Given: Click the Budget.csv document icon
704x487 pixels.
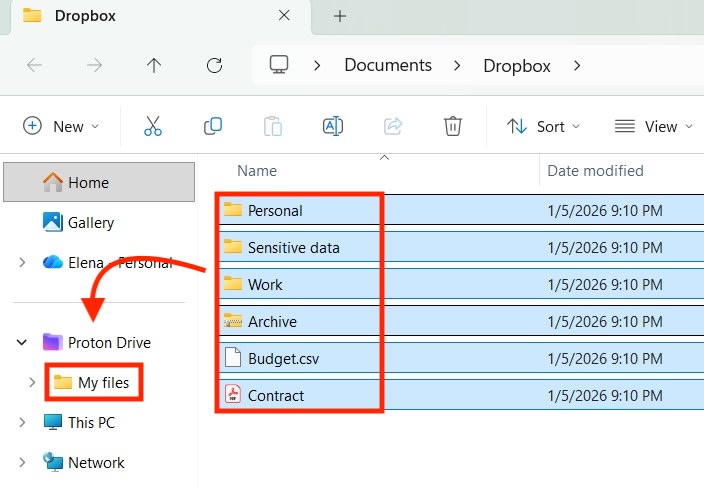Looking at the screenshot, I should click(233, 357).
